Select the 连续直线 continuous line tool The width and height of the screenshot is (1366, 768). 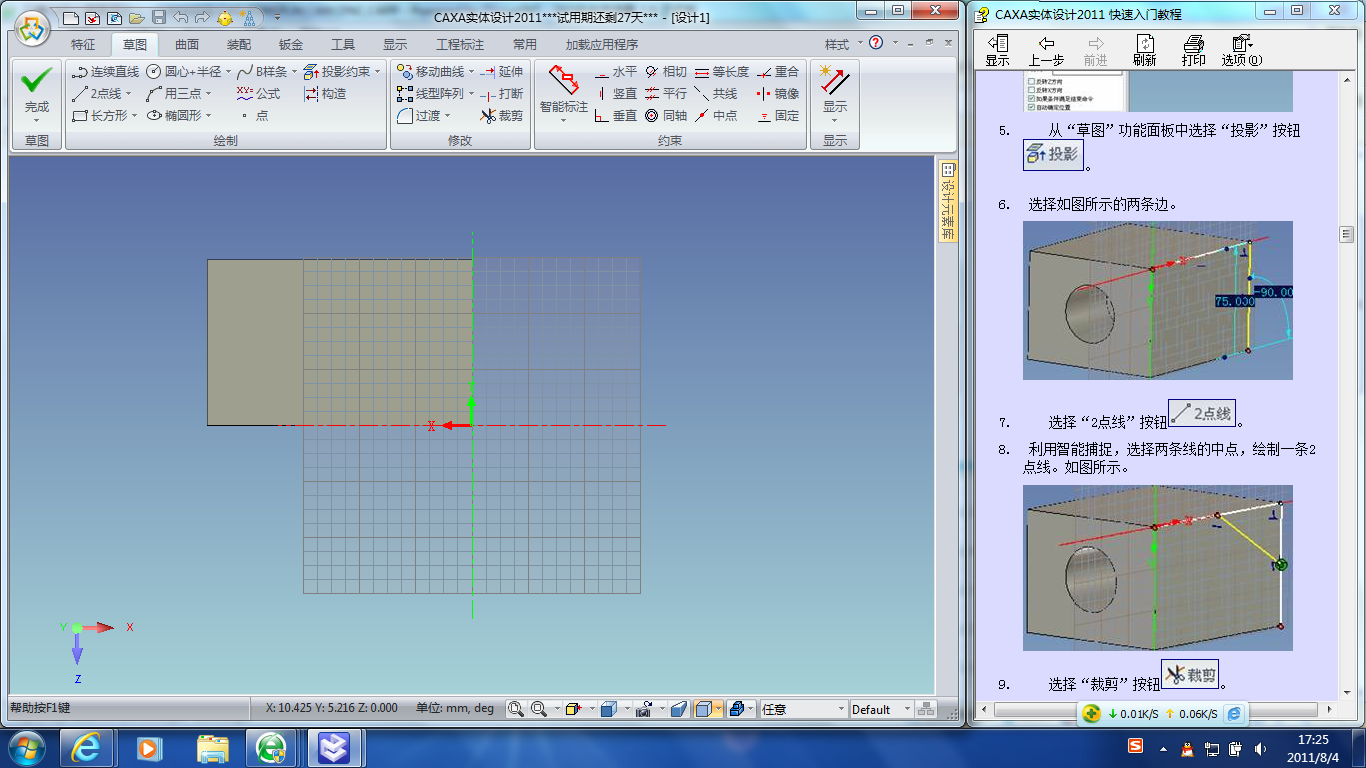[x=105, y=72]
